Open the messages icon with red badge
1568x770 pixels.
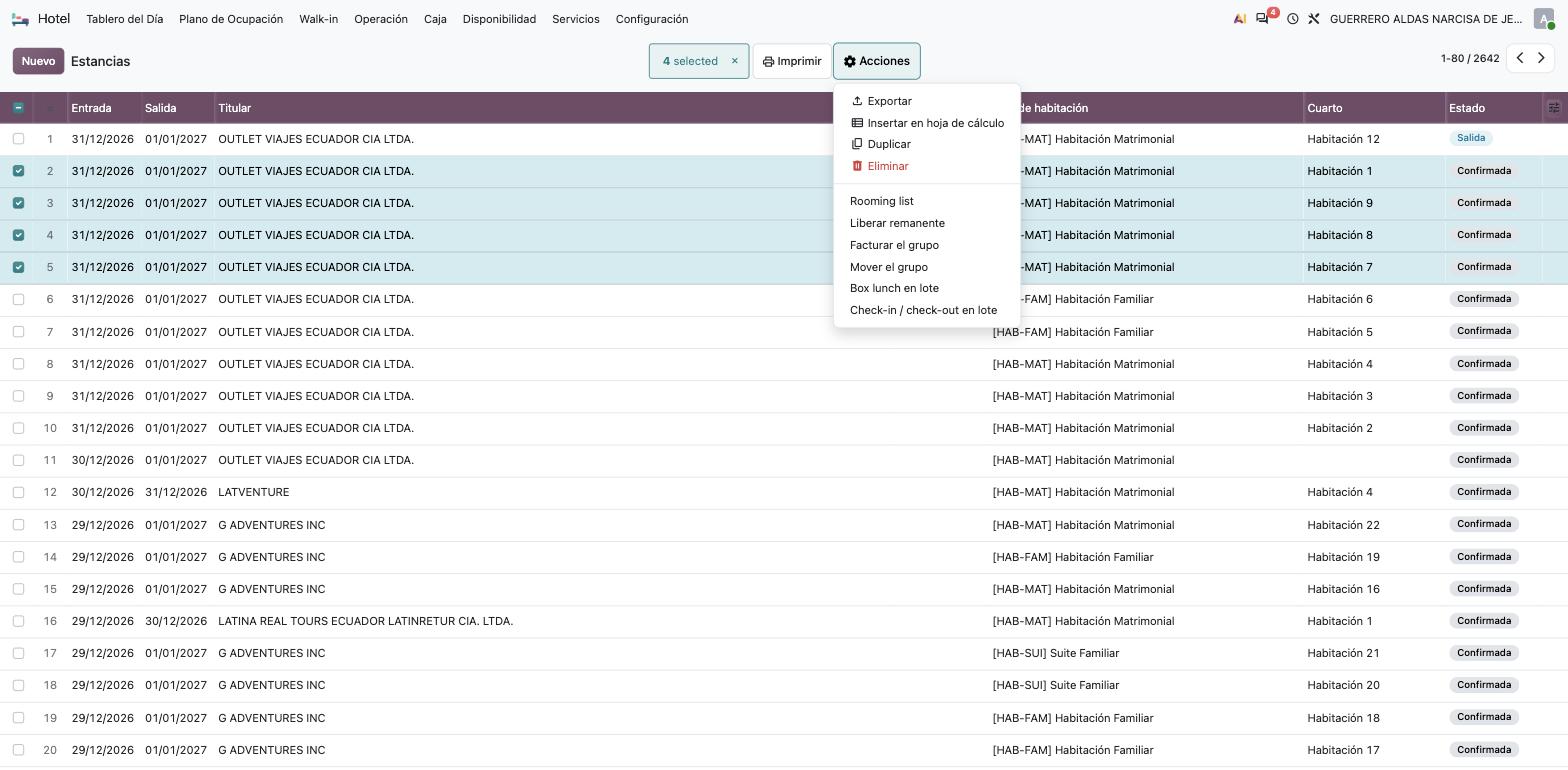click(1264, 18)
